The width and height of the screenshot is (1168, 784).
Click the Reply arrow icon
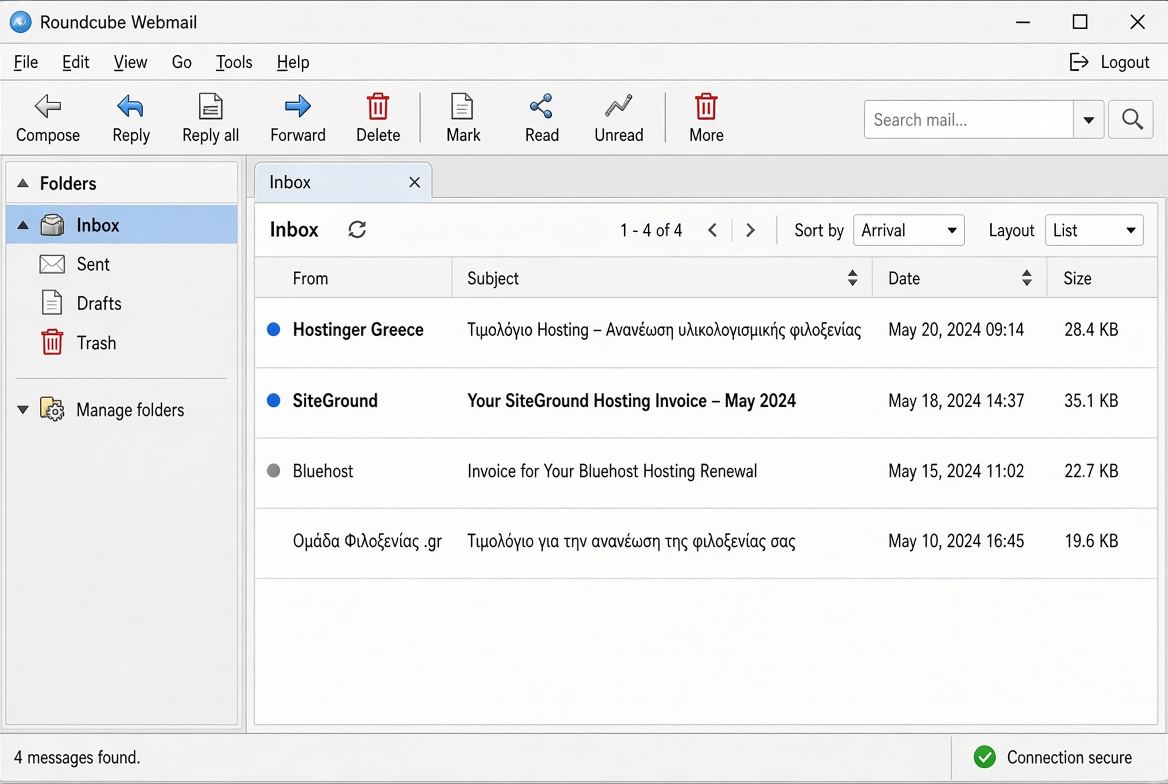coord(130,107)
